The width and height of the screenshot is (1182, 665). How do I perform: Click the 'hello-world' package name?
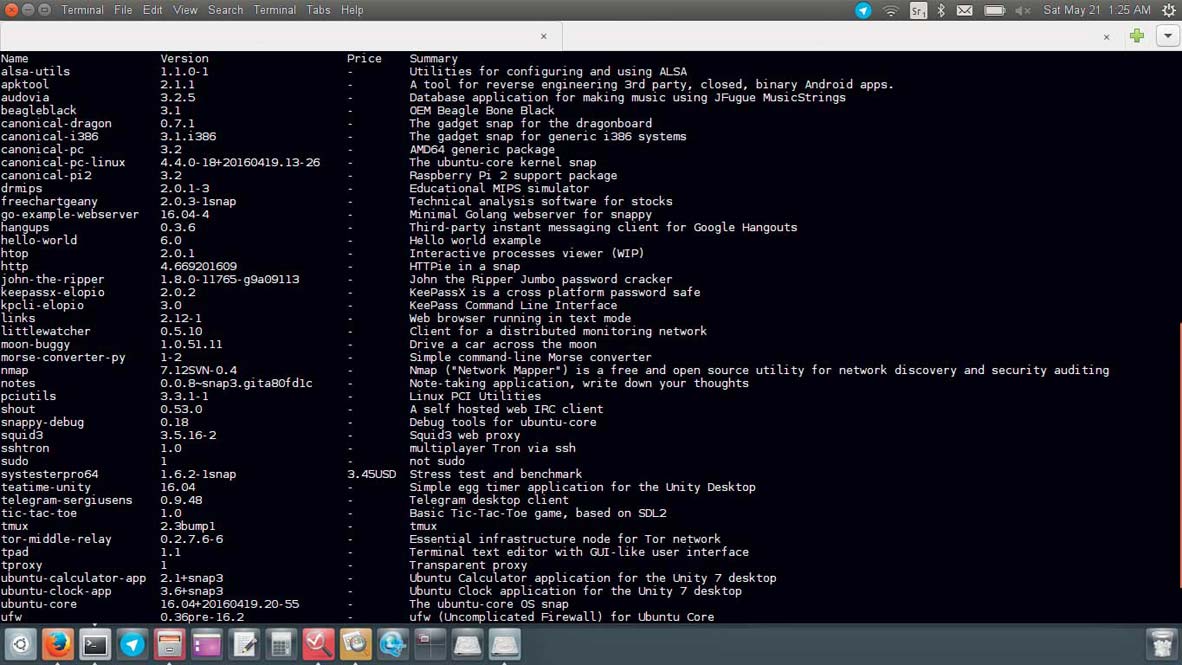pos(38,241)
